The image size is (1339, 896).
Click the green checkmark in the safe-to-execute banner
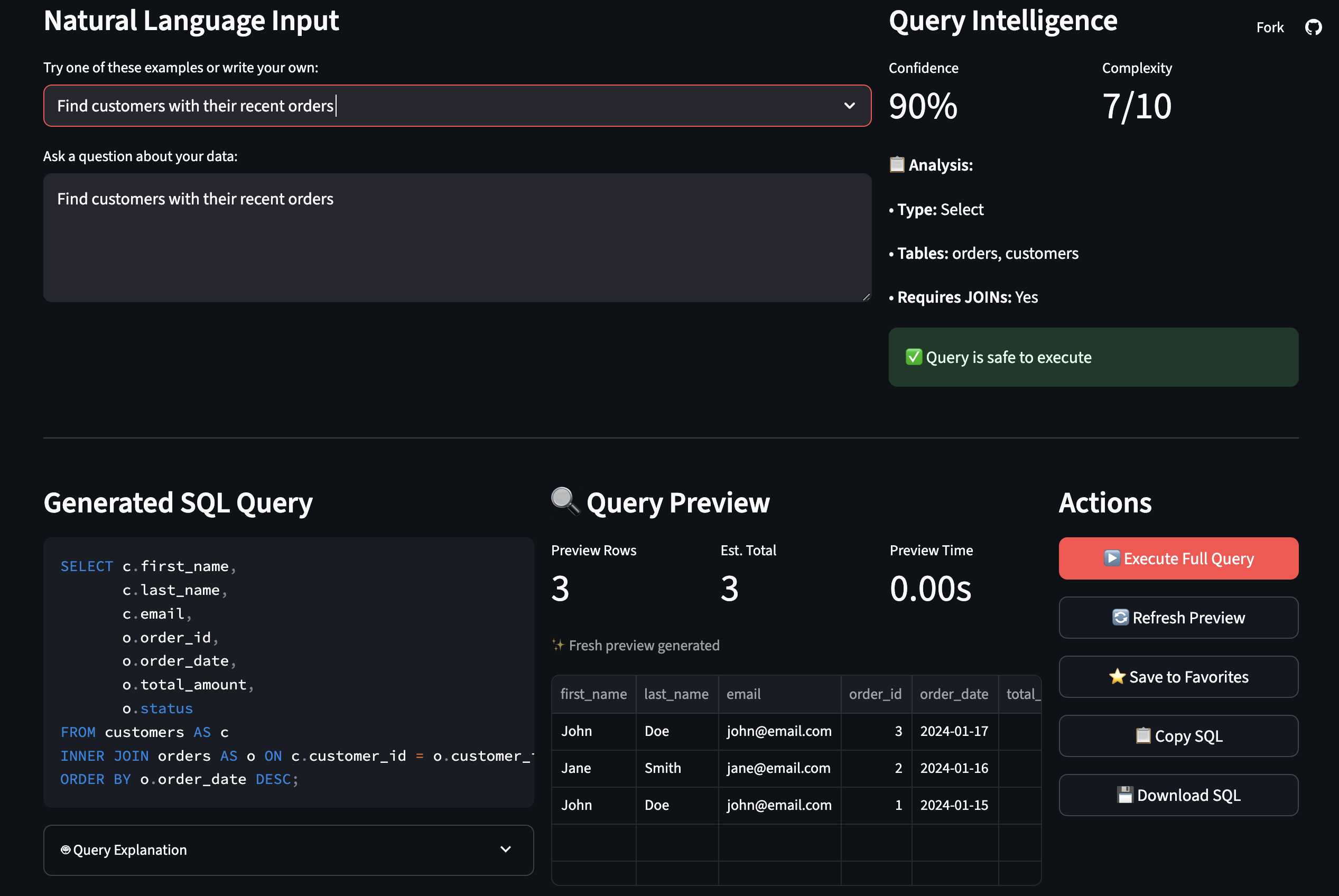point(914,357)
